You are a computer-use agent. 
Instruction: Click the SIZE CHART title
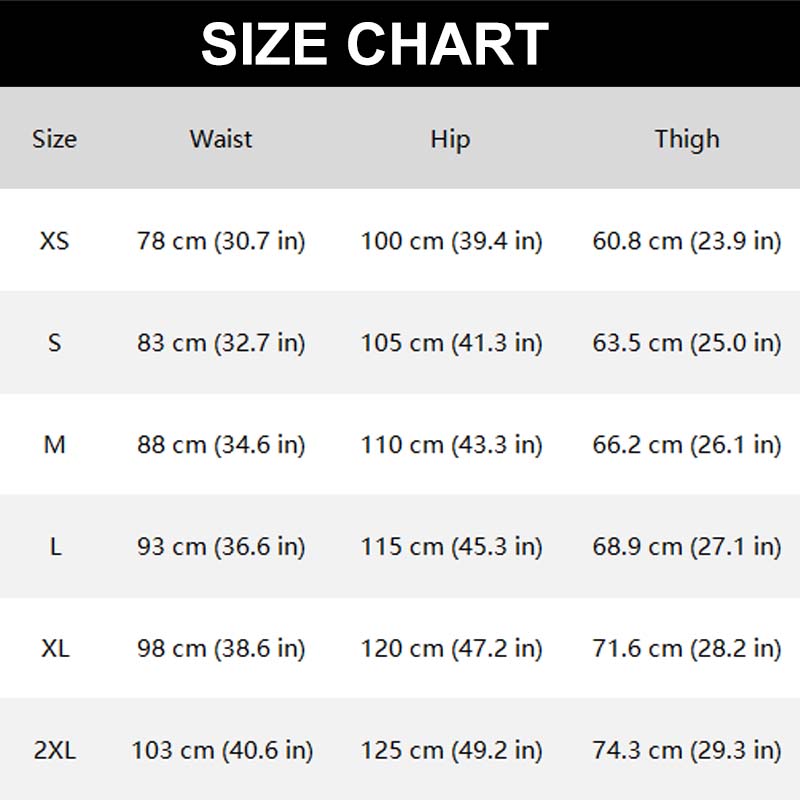(374, 44)
